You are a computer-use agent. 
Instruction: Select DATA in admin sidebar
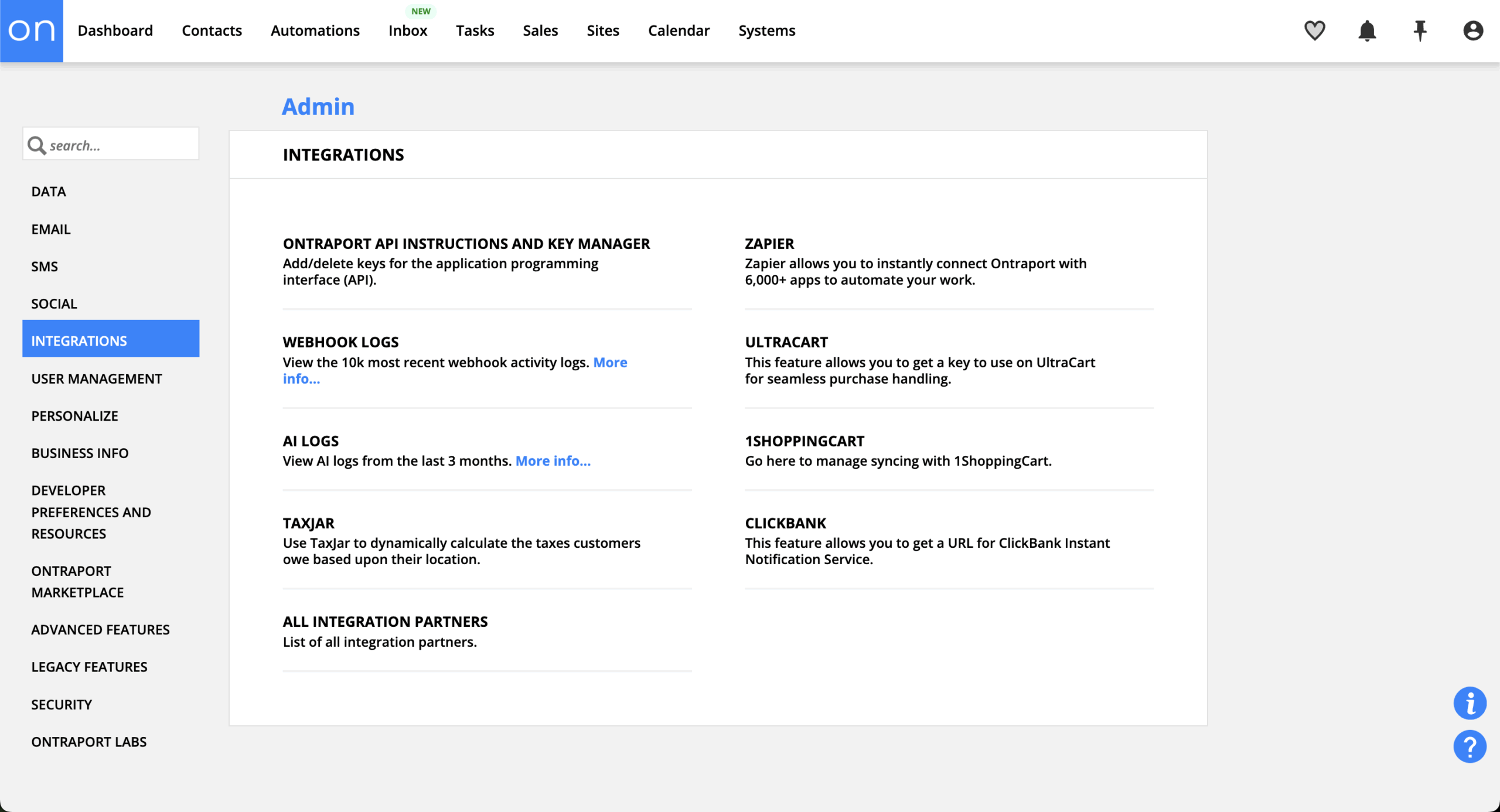tap(49, 192)
